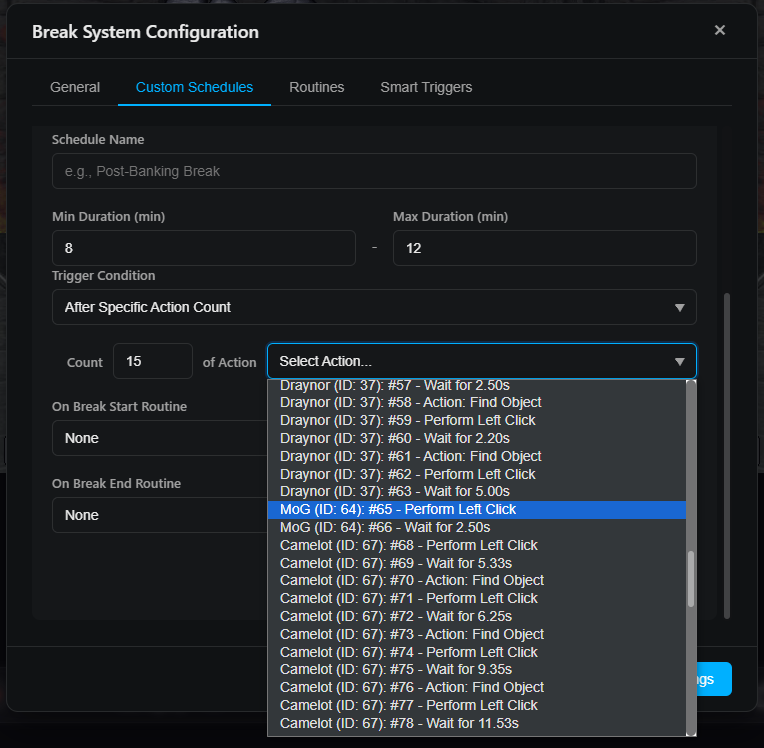Pick Draynor #63 Wait for 5.00s
This screenshot has height=748, width=764.
tap(477, 491)
